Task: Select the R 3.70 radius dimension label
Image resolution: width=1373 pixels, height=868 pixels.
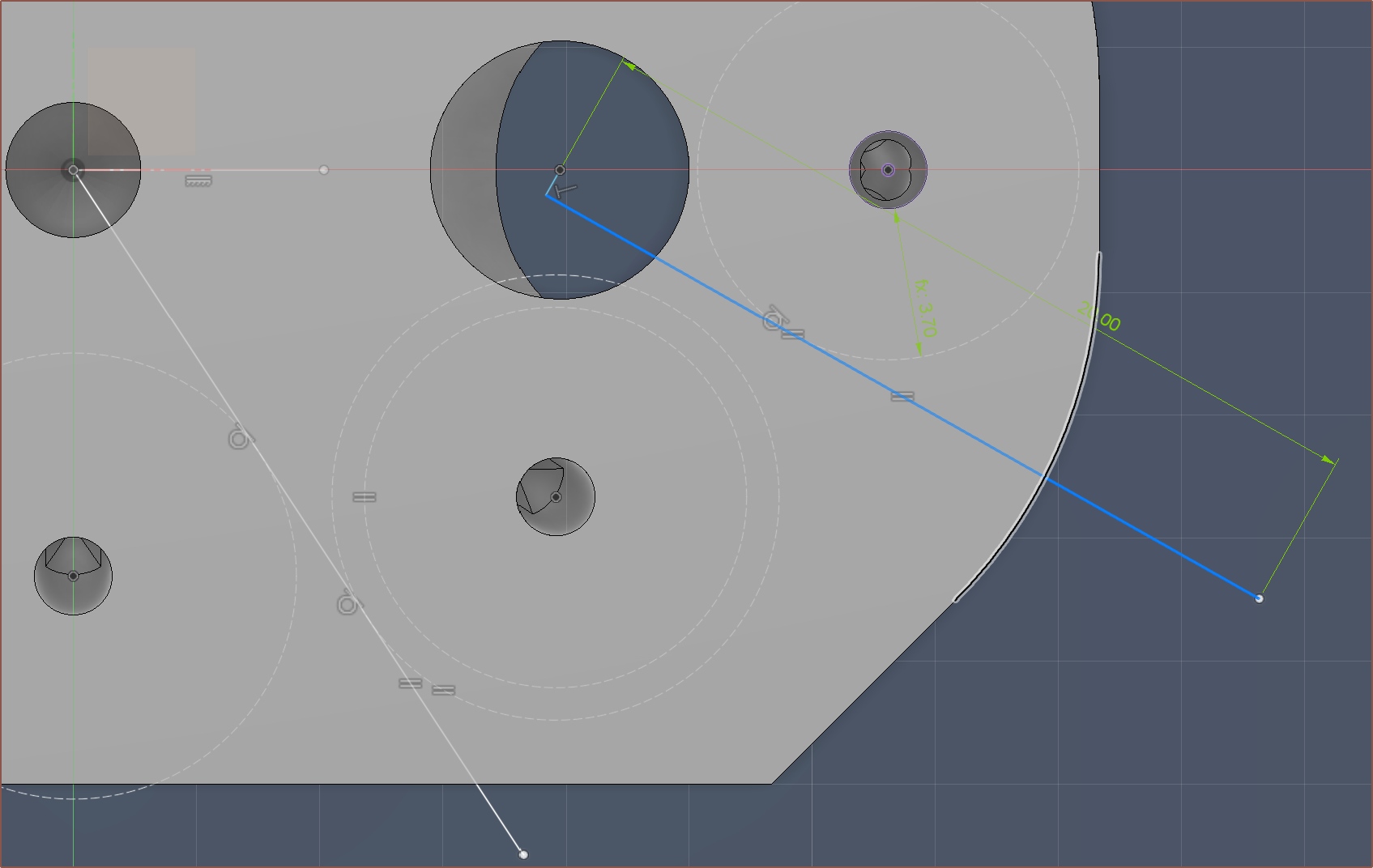Action: 925,308
